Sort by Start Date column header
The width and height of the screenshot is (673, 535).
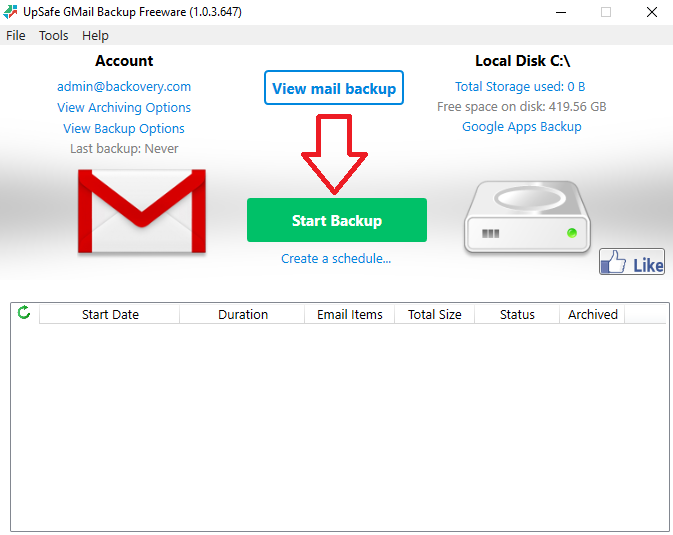pos(109,314)
